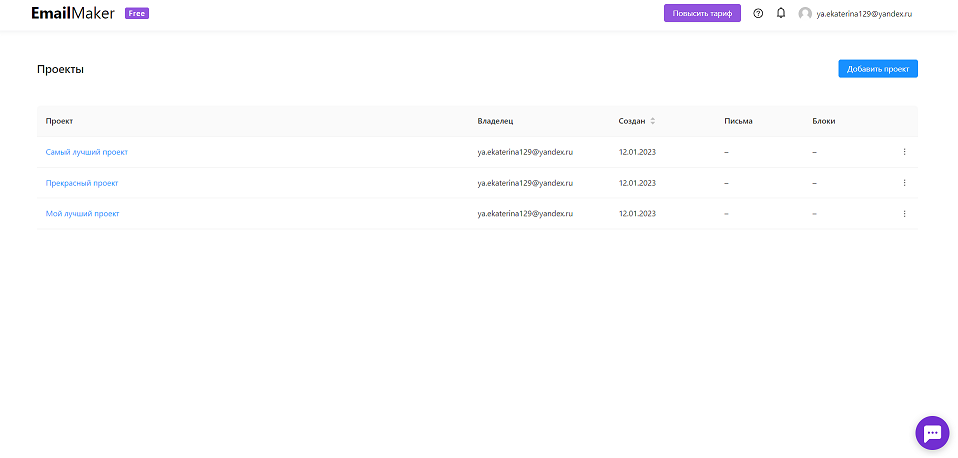
Task: Click the Создан column header label
Action: point(632,121)
